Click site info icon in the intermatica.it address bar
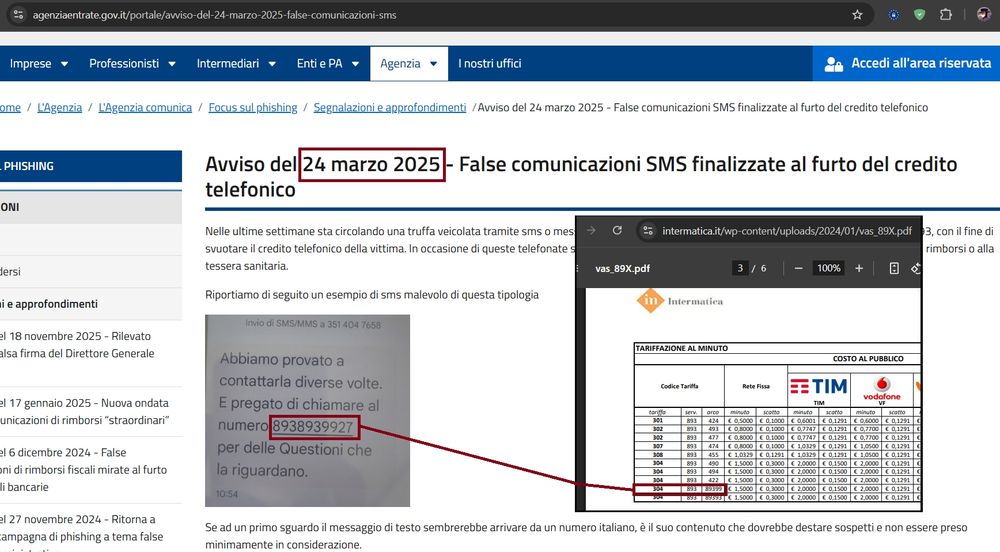1000x552 pixels. pos(648,231)
